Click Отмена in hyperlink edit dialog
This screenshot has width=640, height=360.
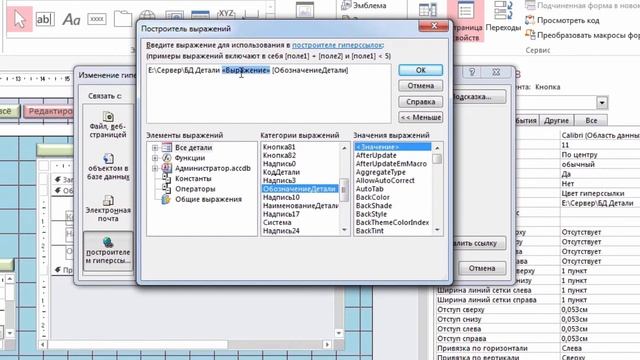click(x=482, y=268)
